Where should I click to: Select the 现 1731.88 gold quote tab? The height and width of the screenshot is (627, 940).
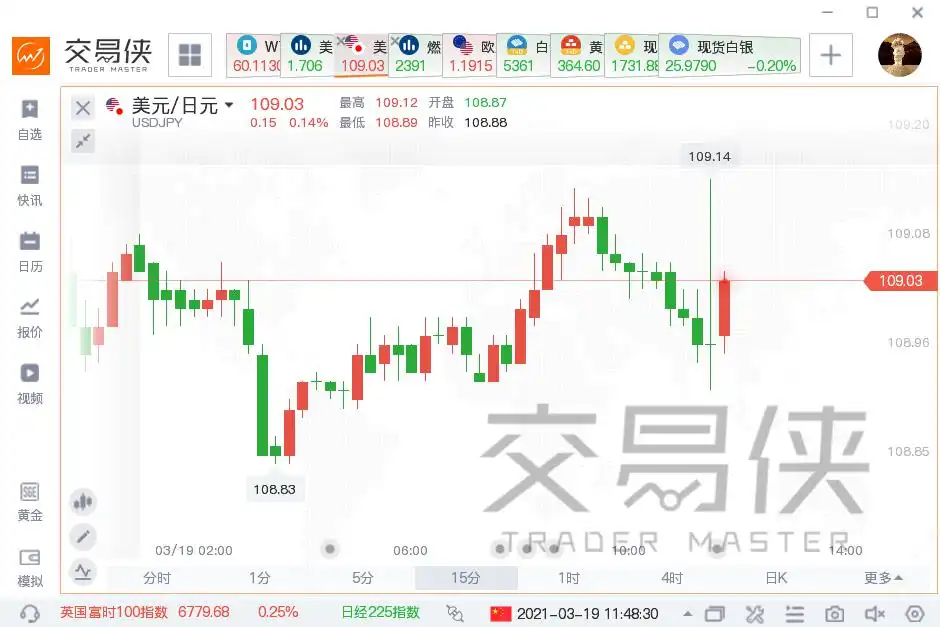coord(632,55)
